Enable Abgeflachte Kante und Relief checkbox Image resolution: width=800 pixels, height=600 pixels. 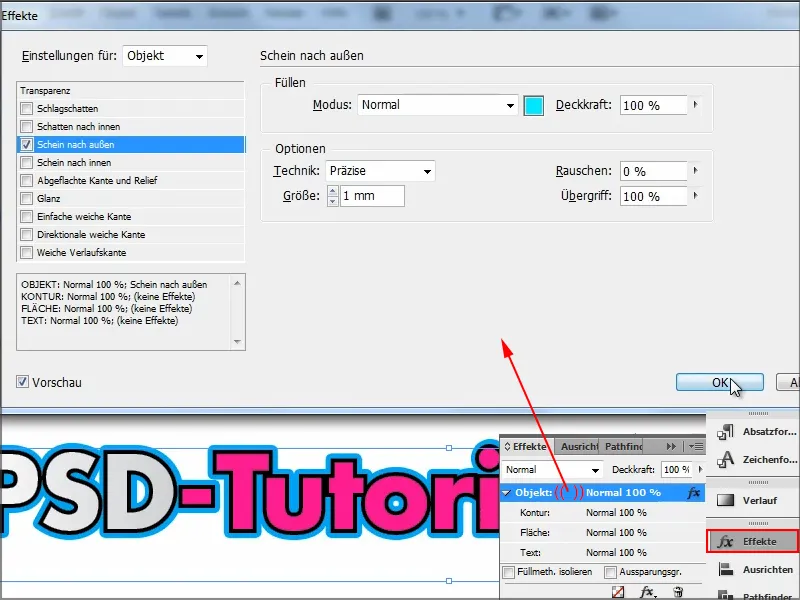point(27,181)
